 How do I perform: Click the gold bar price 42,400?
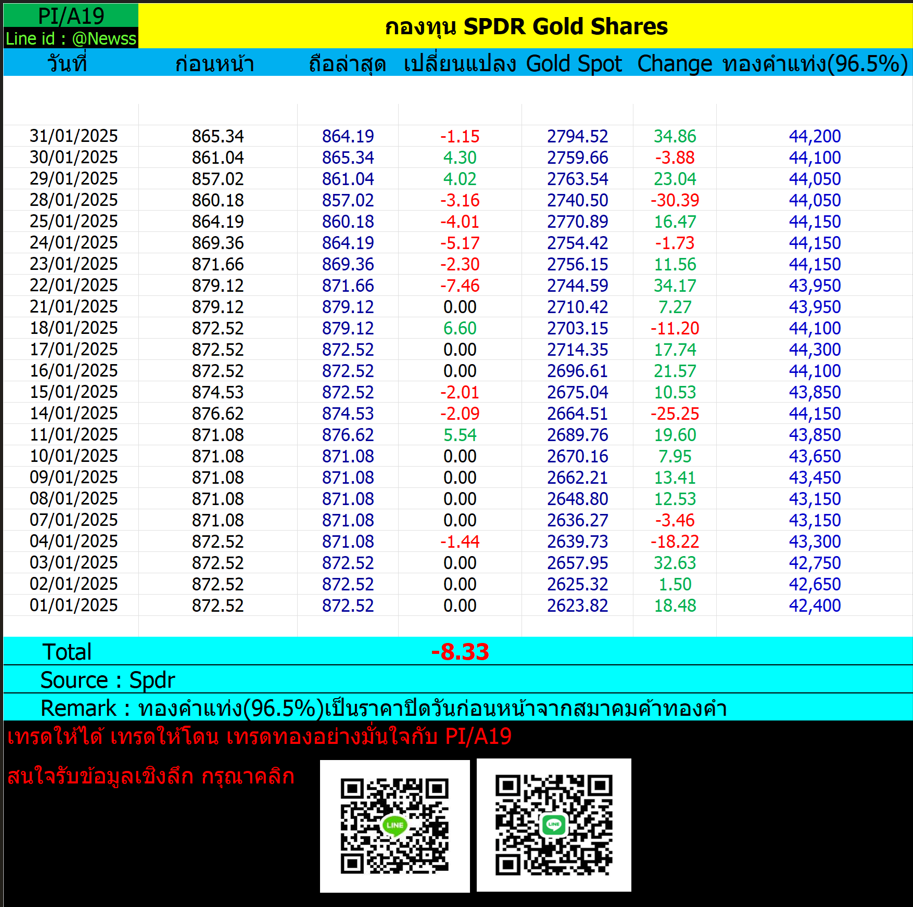[x=815, y=606]
